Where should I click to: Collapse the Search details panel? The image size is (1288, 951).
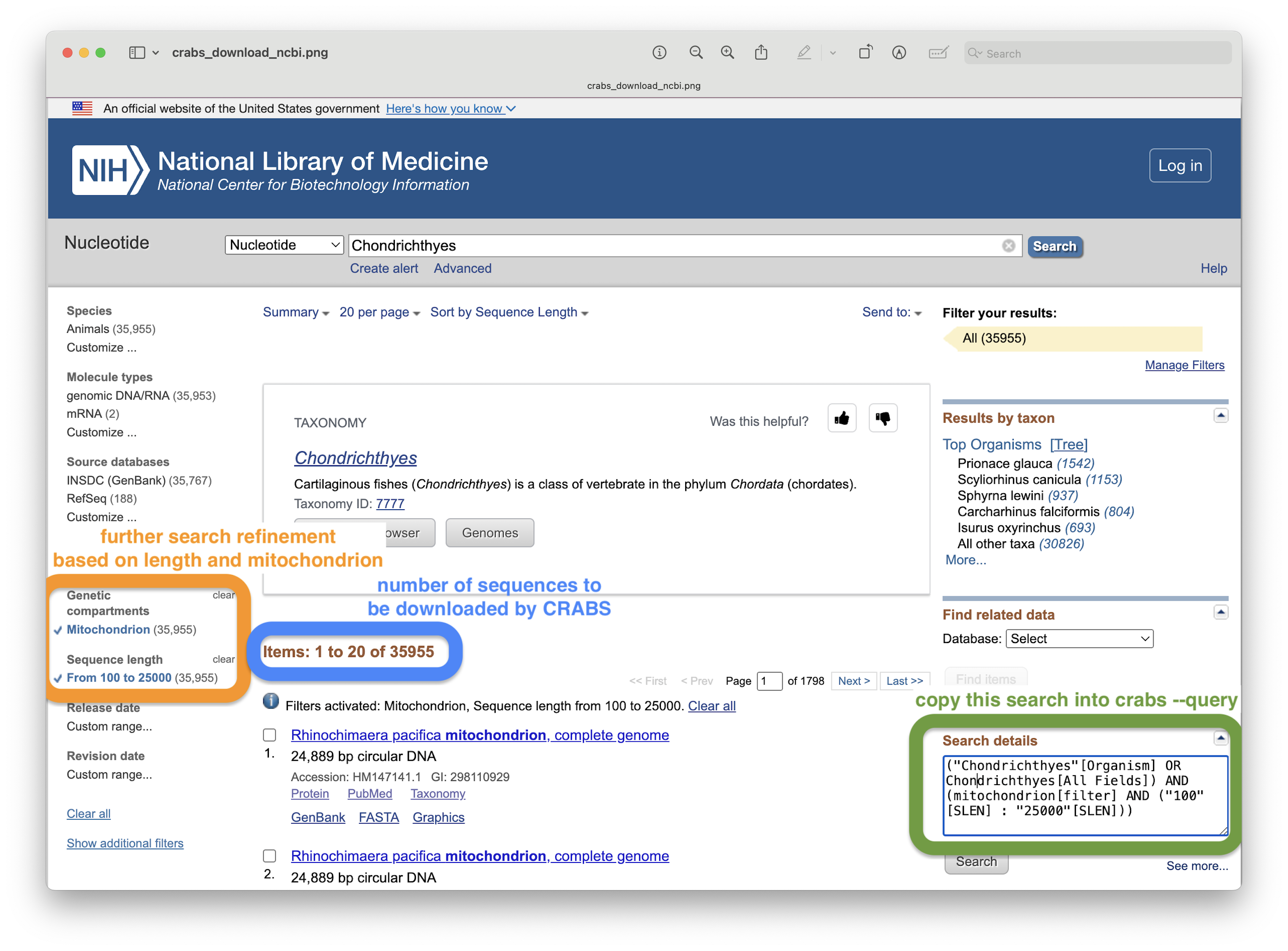tap(1220, 739)
